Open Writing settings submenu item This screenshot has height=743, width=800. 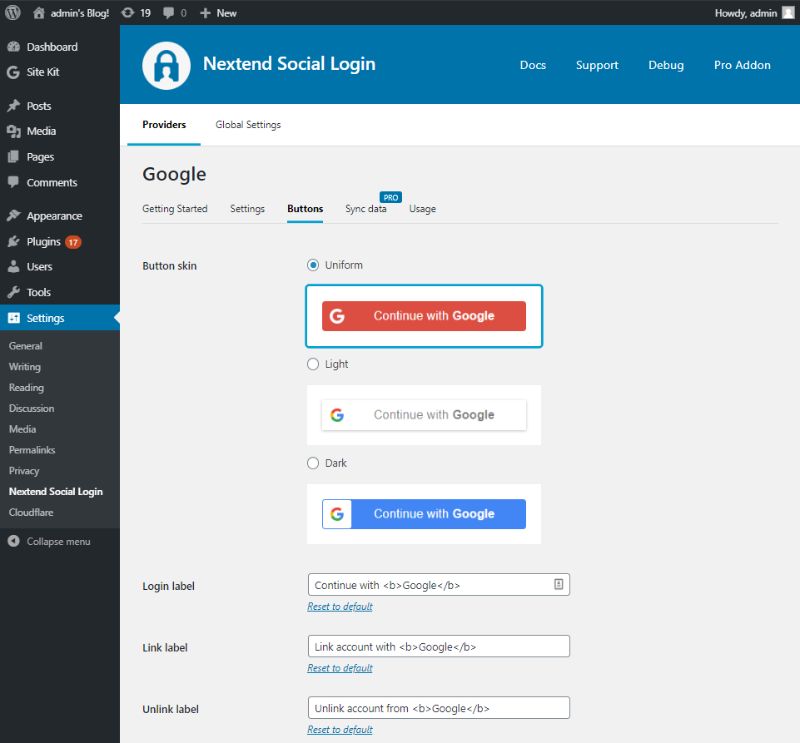pos(24,367)
